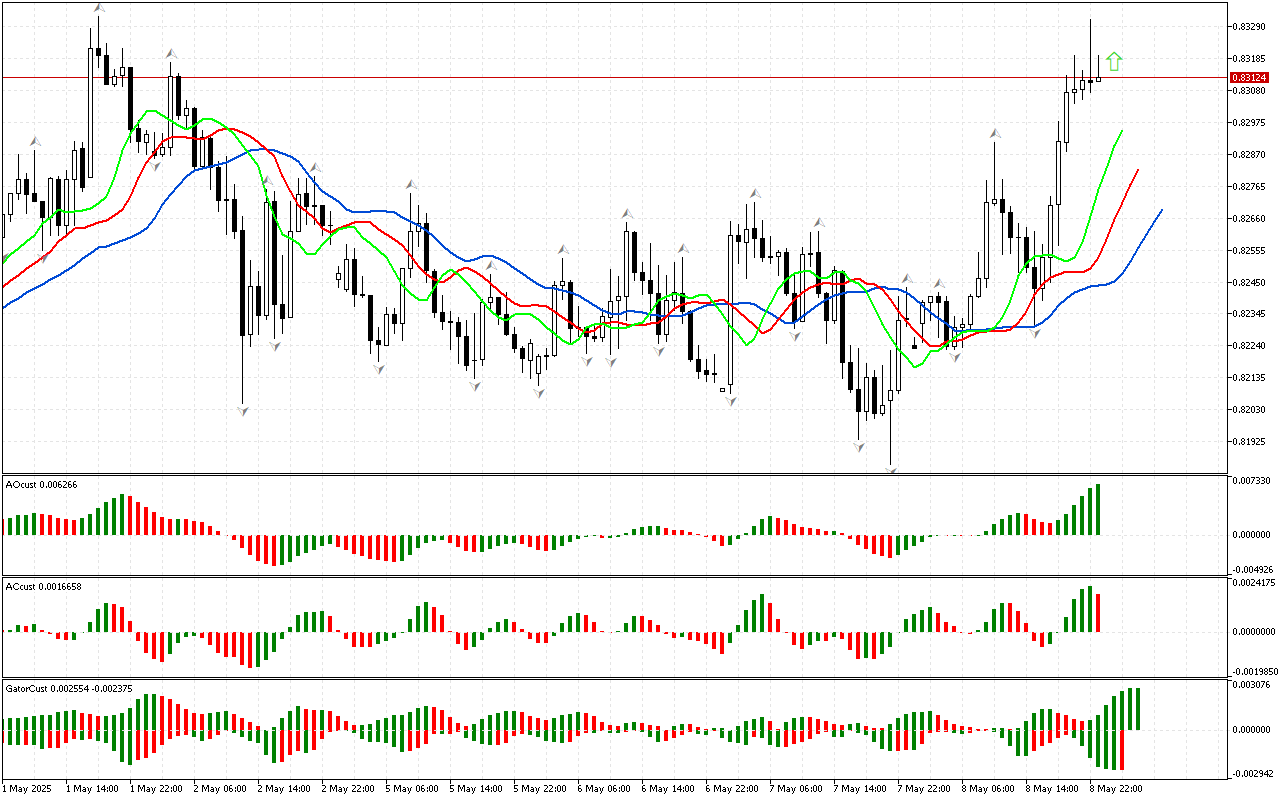Click the GatorCust indicator label
This screenshot has width=1280, height=800.
point(68,689)
